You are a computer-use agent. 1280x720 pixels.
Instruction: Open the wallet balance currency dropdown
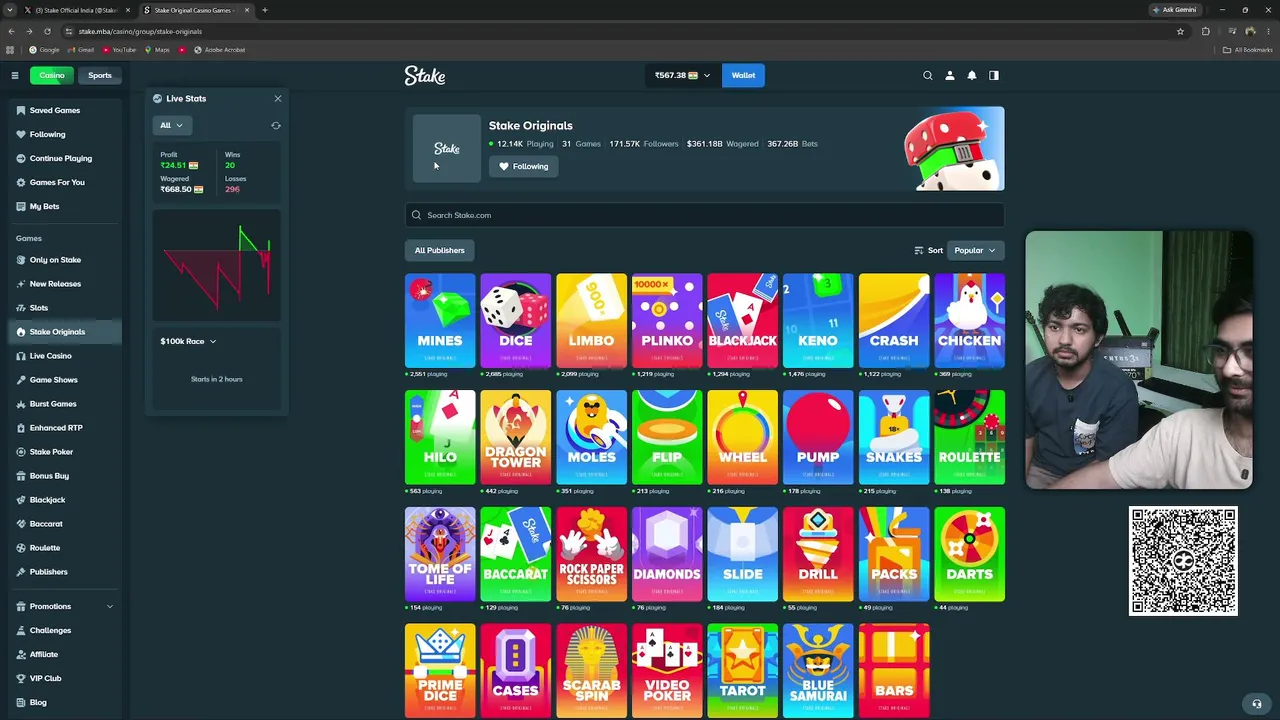683,75
